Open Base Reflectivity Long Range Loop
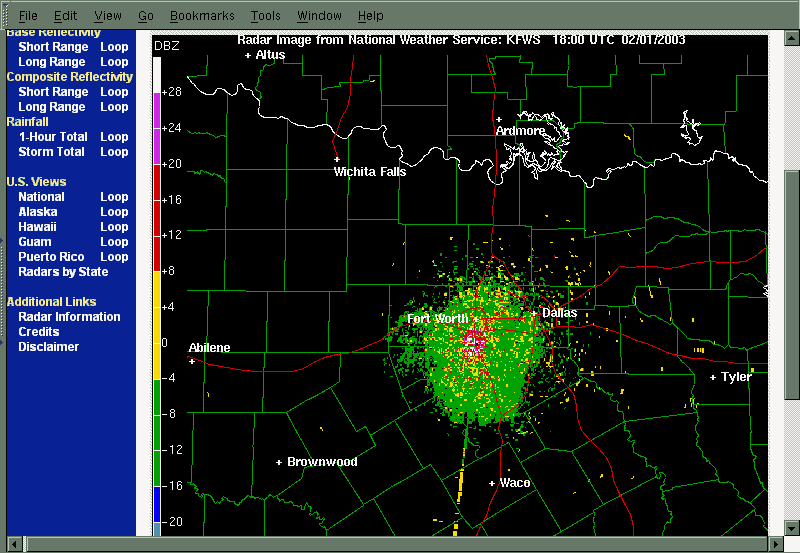800x553 pixels. (114, 62)
